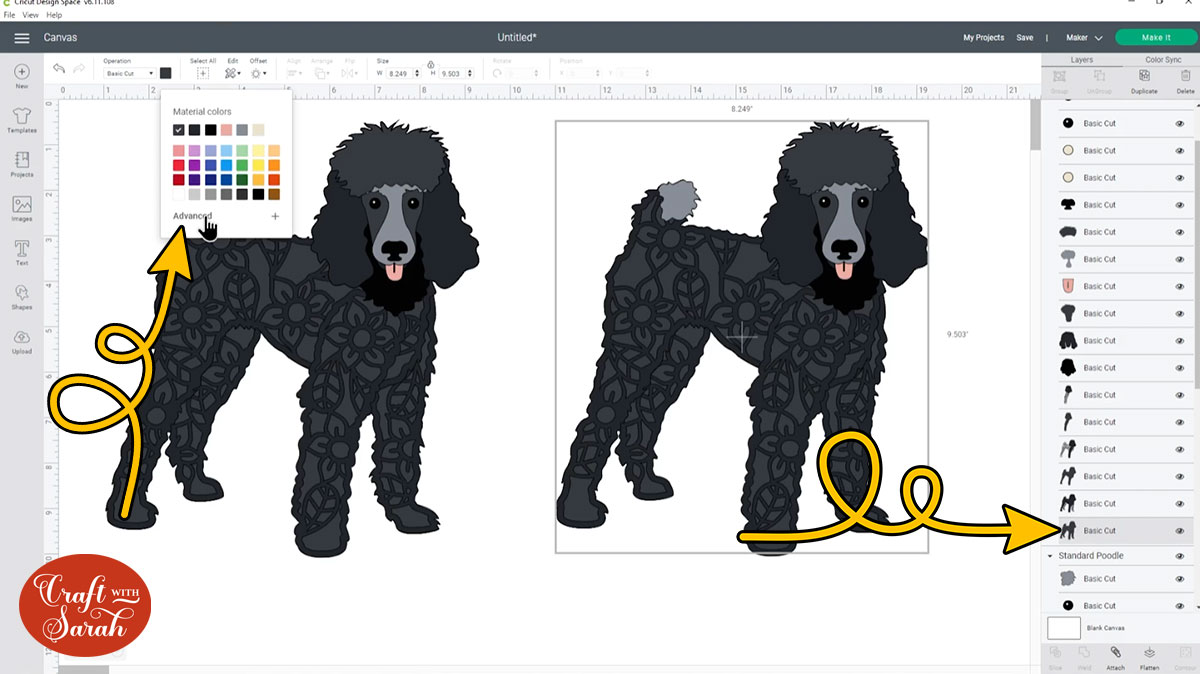The width and height of the screenshot is (1200, 674).
Task: Hide the Standard Poodle group
Action: click(x=1180, y=556)
